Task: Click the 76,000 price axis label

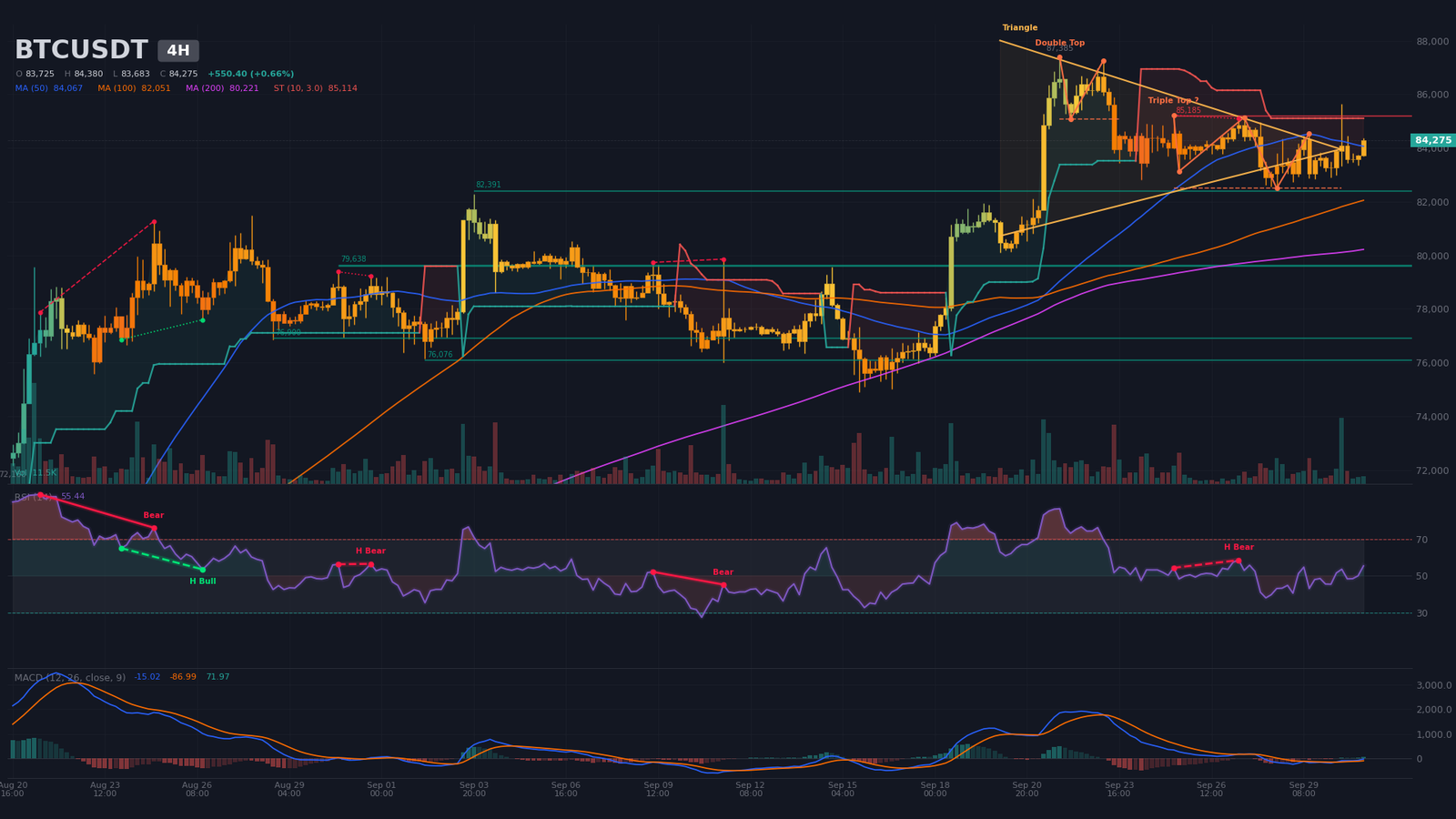Action: pyautogui.click(x=1432, y=363)
